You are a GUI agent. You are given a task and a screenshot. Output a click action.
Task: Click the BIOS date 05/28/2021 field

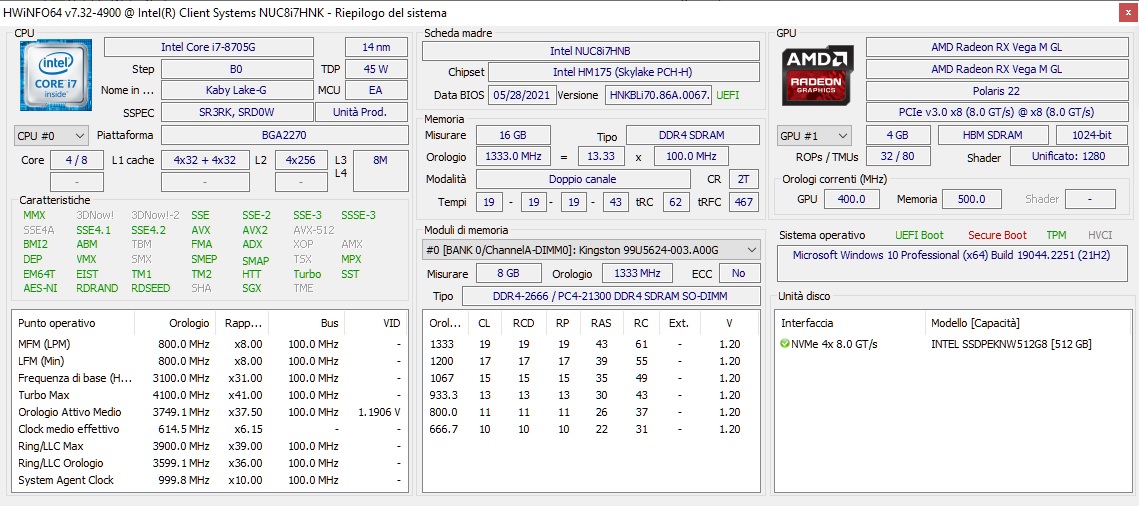(522, 95)
